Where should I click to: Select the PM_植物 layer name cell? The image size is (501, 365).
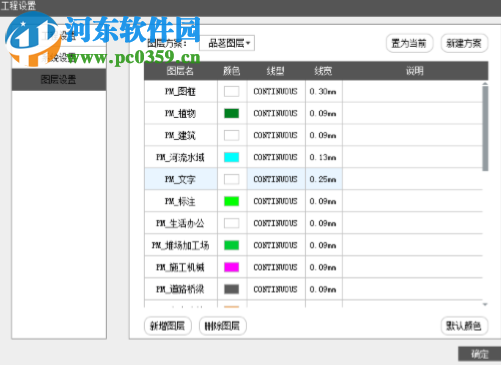click(x=181, y=113)
